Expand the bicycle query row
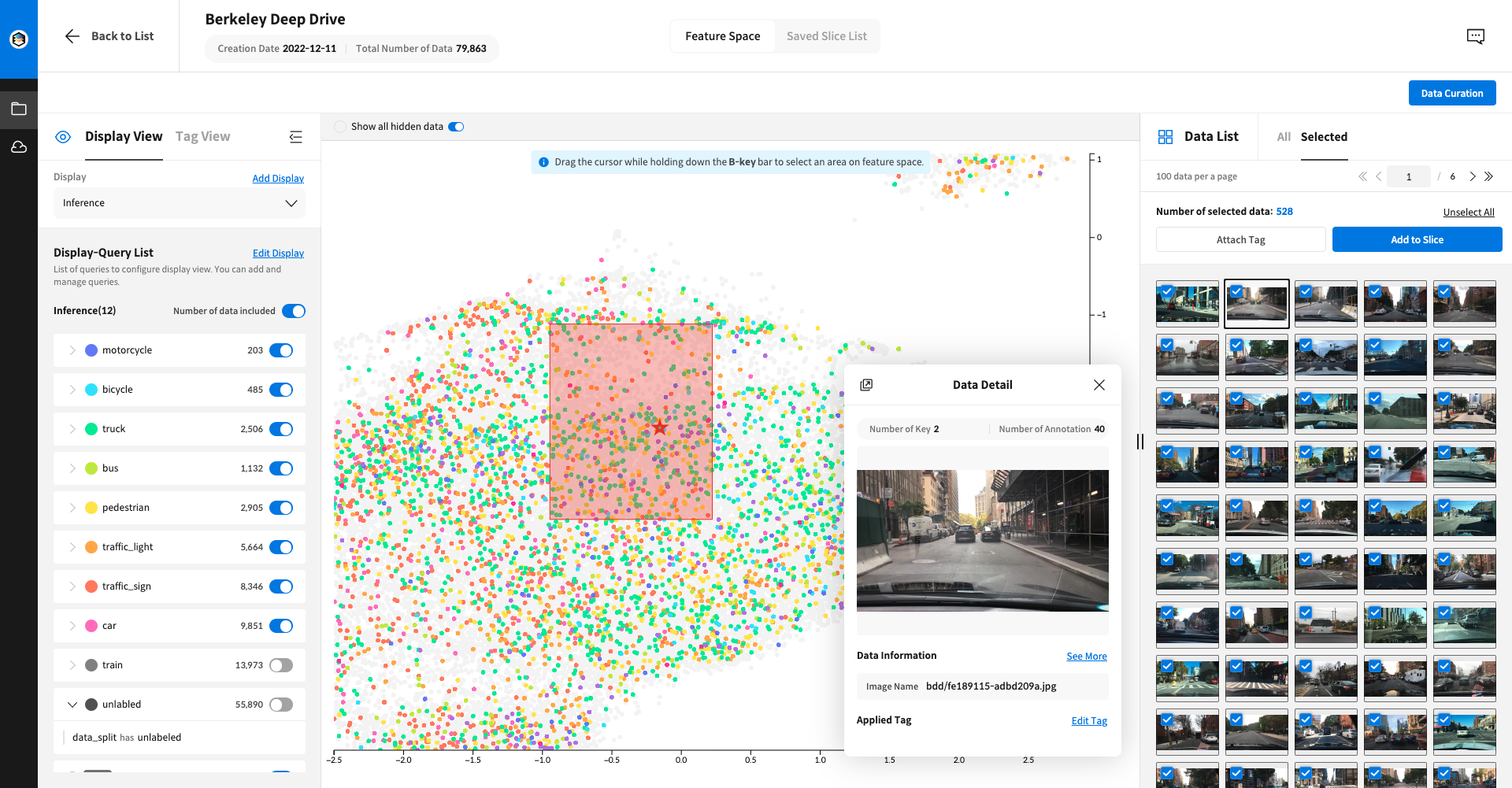The image size is (1512, 788). 72,390
